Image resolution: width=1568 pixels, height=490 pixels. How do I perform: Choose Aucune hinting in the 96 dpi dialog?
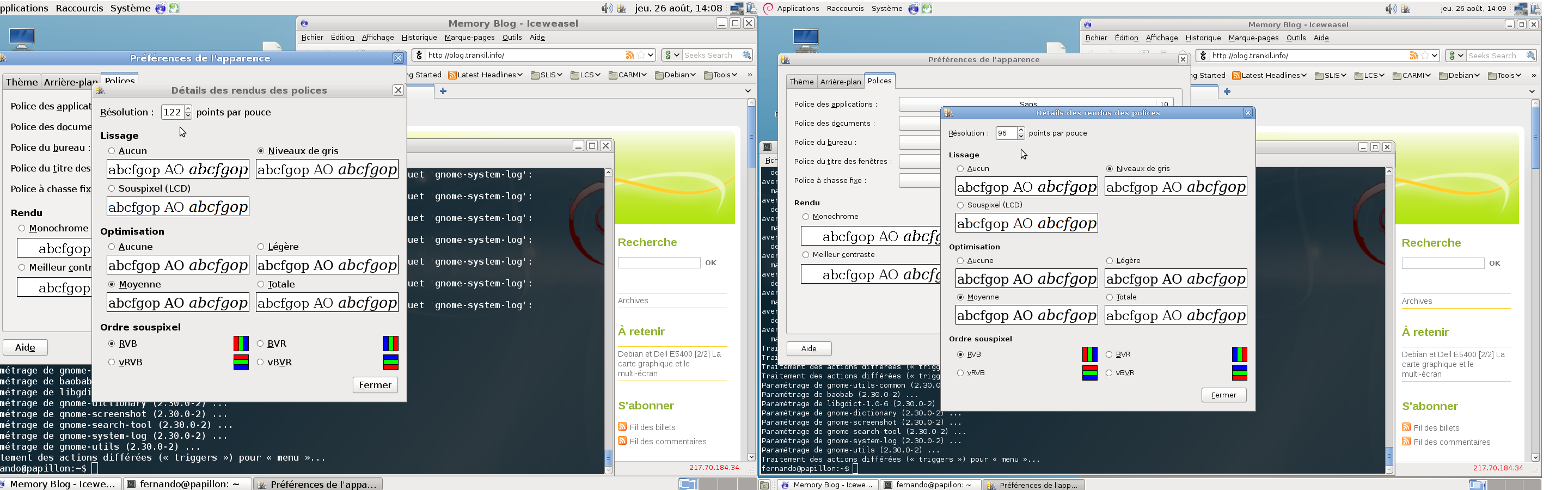(x=960, y=261)
